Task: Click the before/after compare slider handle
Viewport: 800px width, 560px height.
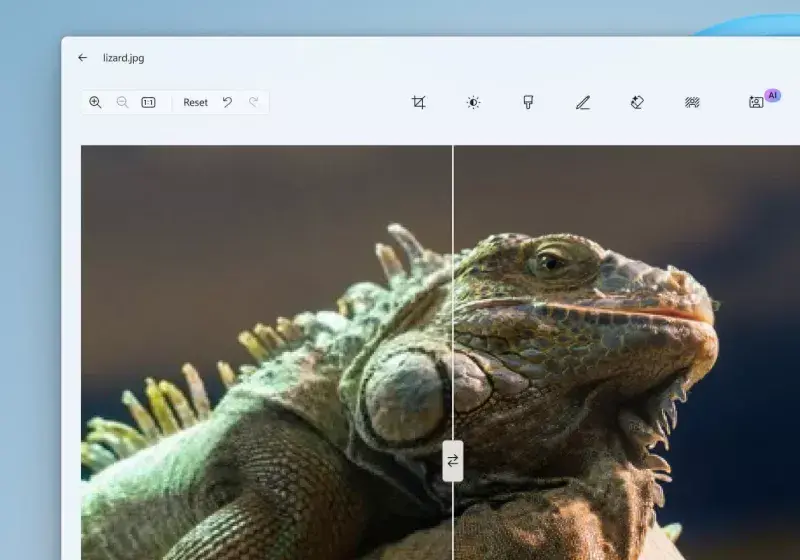Action: 453,461
